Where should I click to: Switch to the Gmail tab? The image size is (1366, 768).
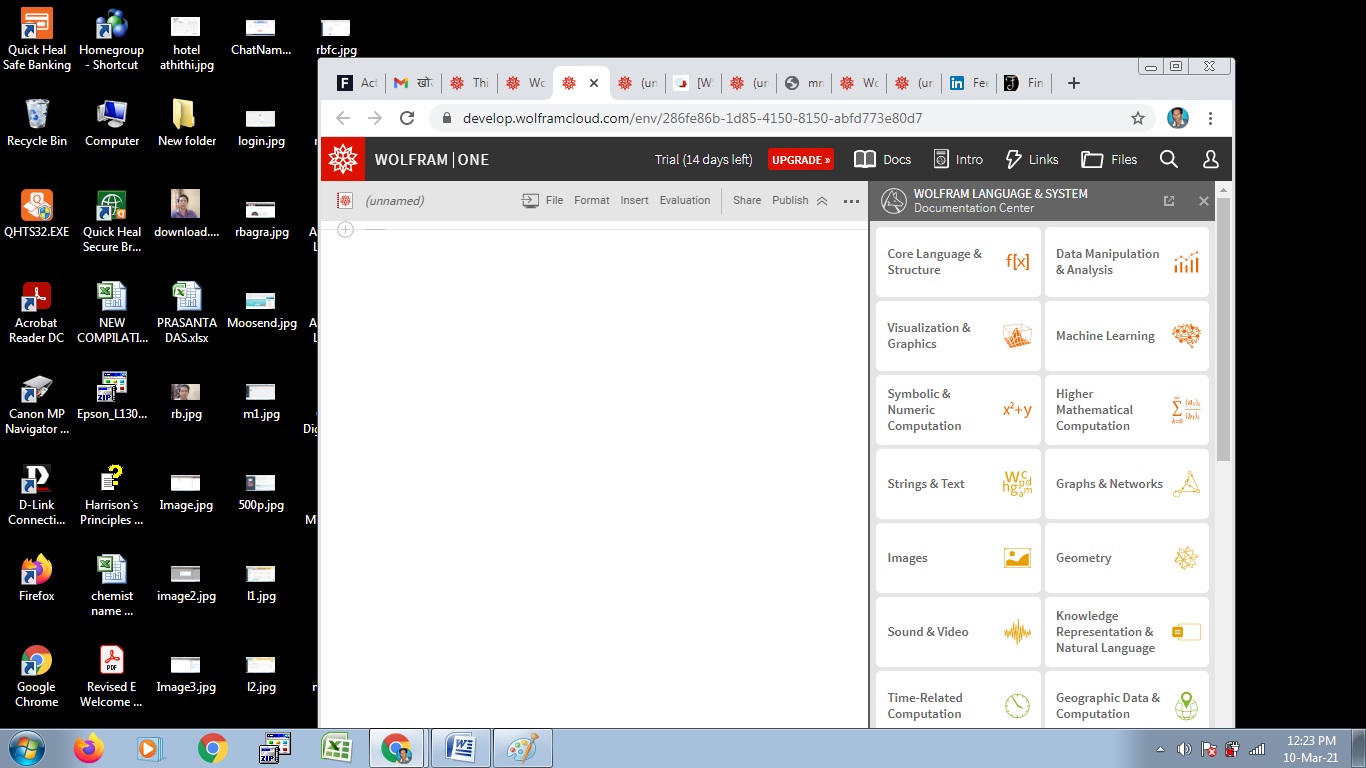pyautogui.click(x=414, y=83)
